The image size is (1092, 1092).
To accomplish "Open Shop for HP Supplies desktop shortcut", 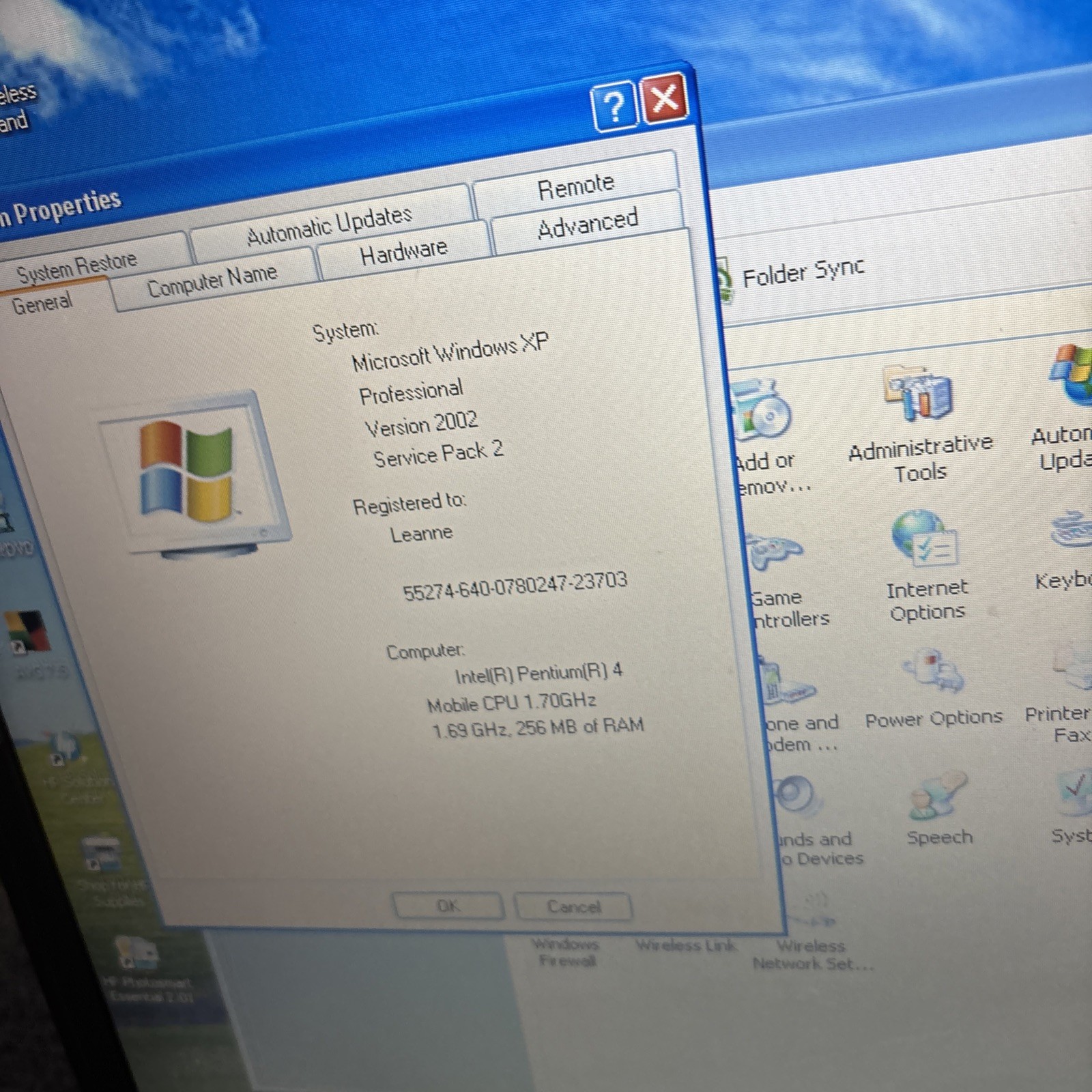I will 109,874.
